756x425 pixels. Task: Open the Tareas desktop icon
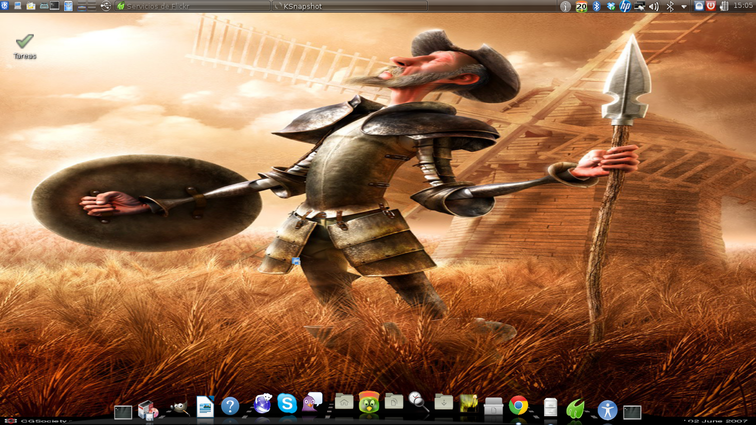[25, 46]
